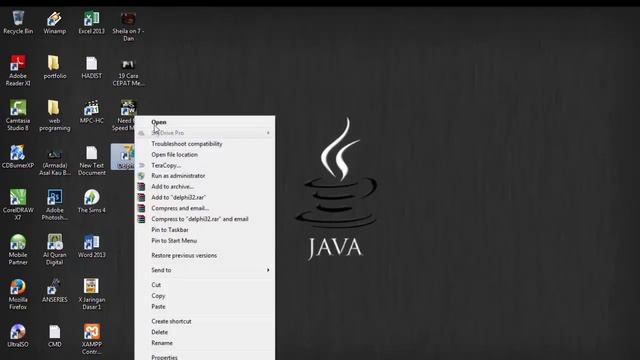Choose Delete in the context menu
The image size is (640, 360).
coord(205,332)
